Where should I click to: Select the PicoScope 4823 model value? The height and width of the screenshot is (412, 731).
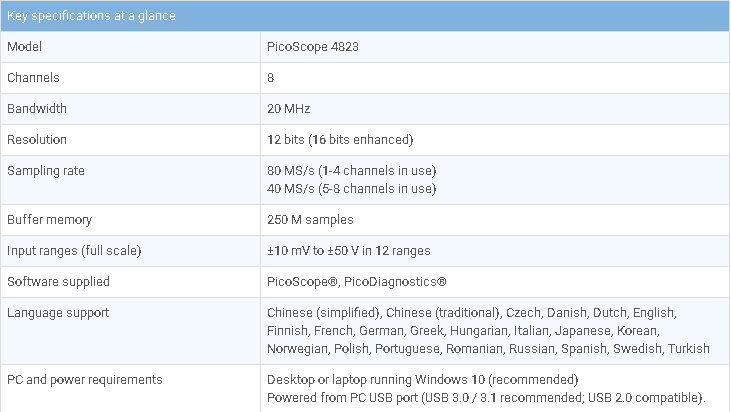pyautogui.click(x=312, y=47)
